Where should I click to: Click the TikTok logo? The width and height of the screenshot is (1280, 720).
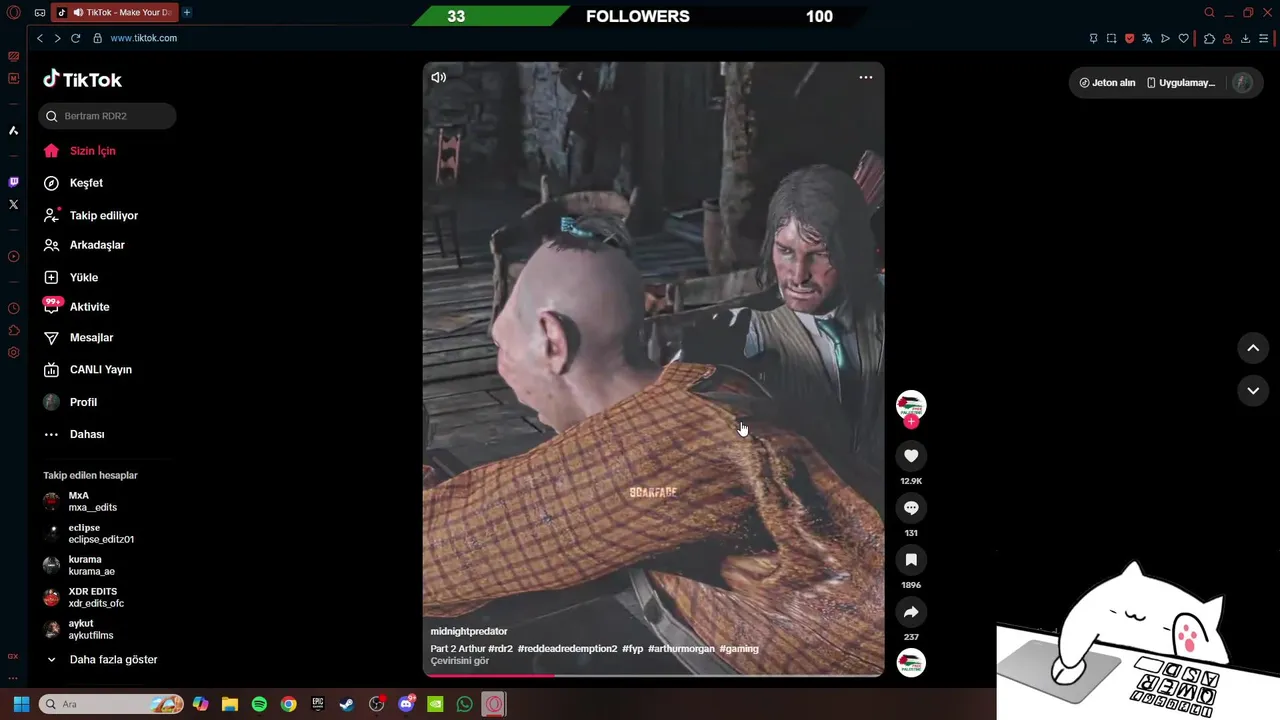click(x=83, y=79)
